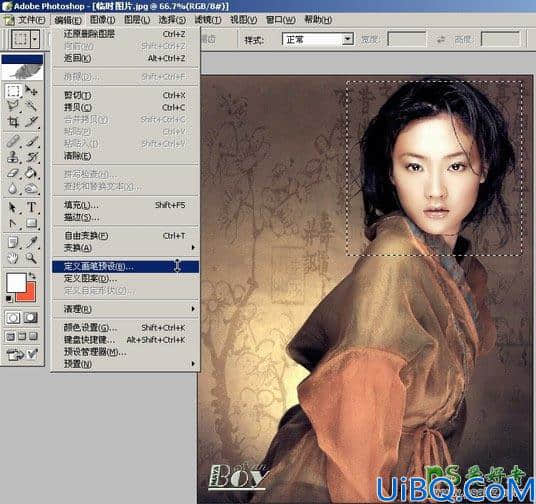
Task: Choose Full Screen with menu bar mode
Action: [x=22, y=336]
